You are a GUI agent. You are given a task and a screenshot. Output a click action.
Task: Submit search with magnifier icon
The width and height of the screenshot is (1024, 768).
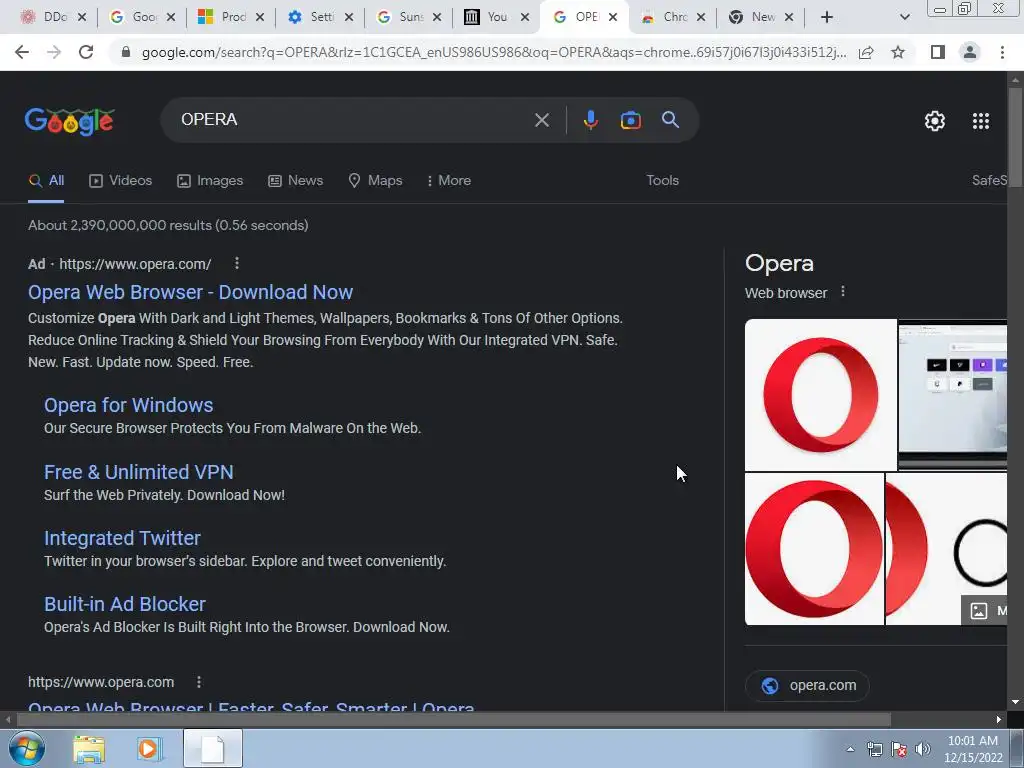(670, 120)
